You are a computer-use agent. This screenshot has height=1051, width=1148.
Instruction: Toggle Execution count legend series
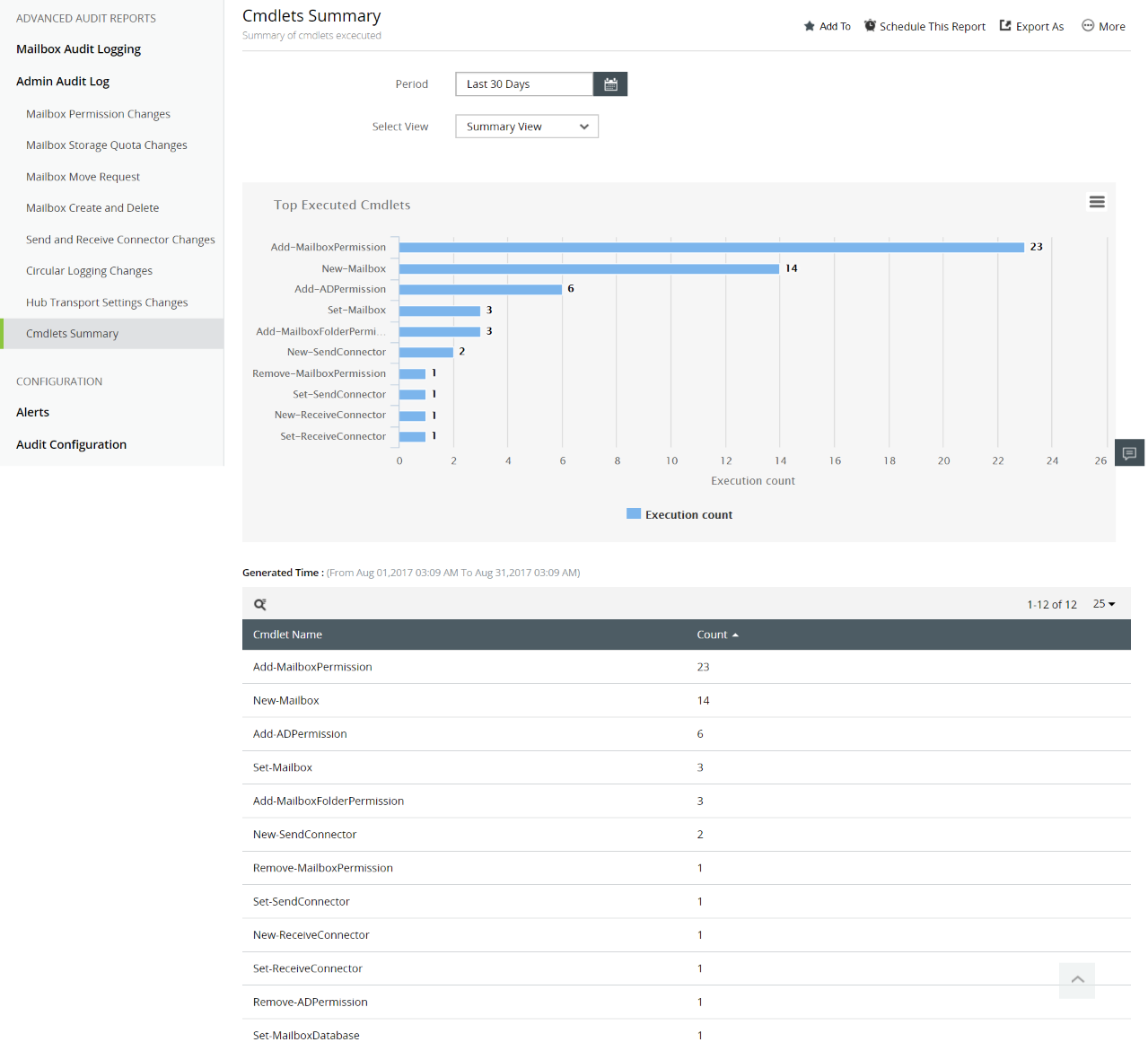(x=679, y=514)
